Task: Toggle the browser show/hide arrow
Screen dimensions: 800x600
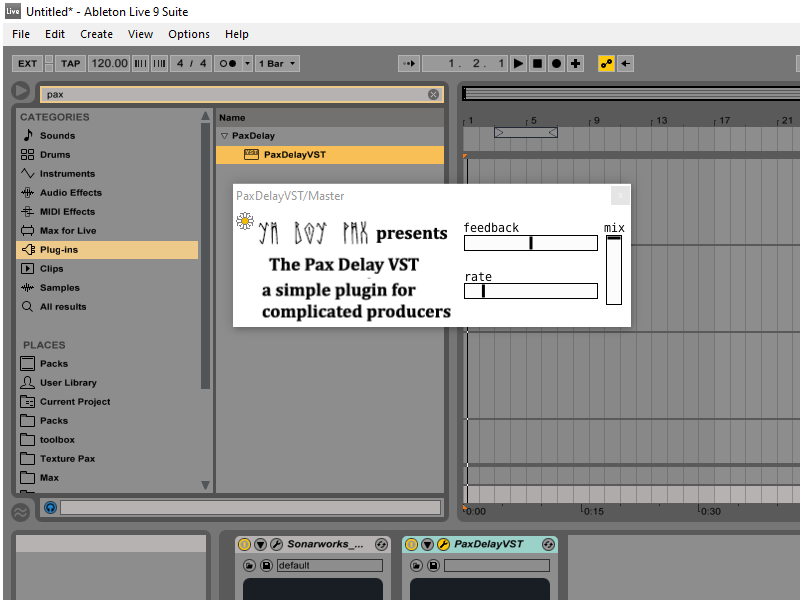Action: pyautogui.click(x=20, y=91)
